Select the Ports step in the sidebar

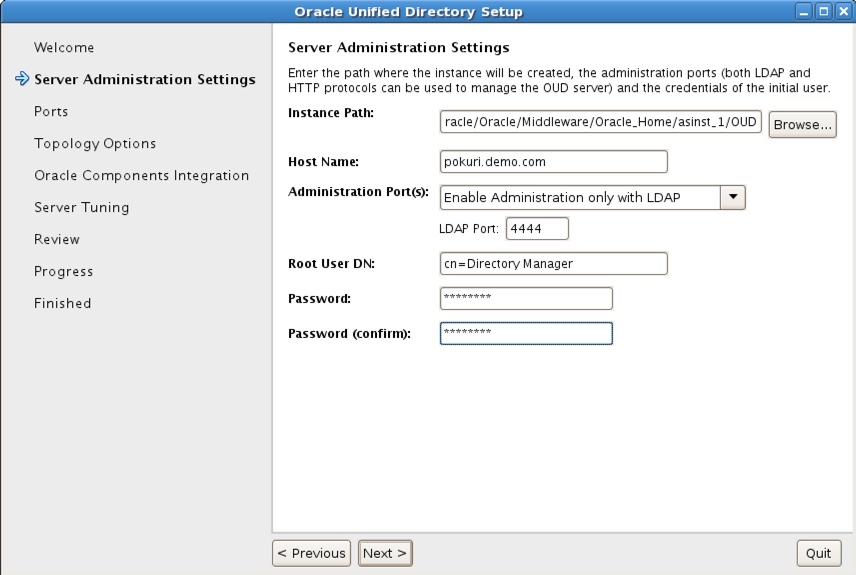(51, 111)
